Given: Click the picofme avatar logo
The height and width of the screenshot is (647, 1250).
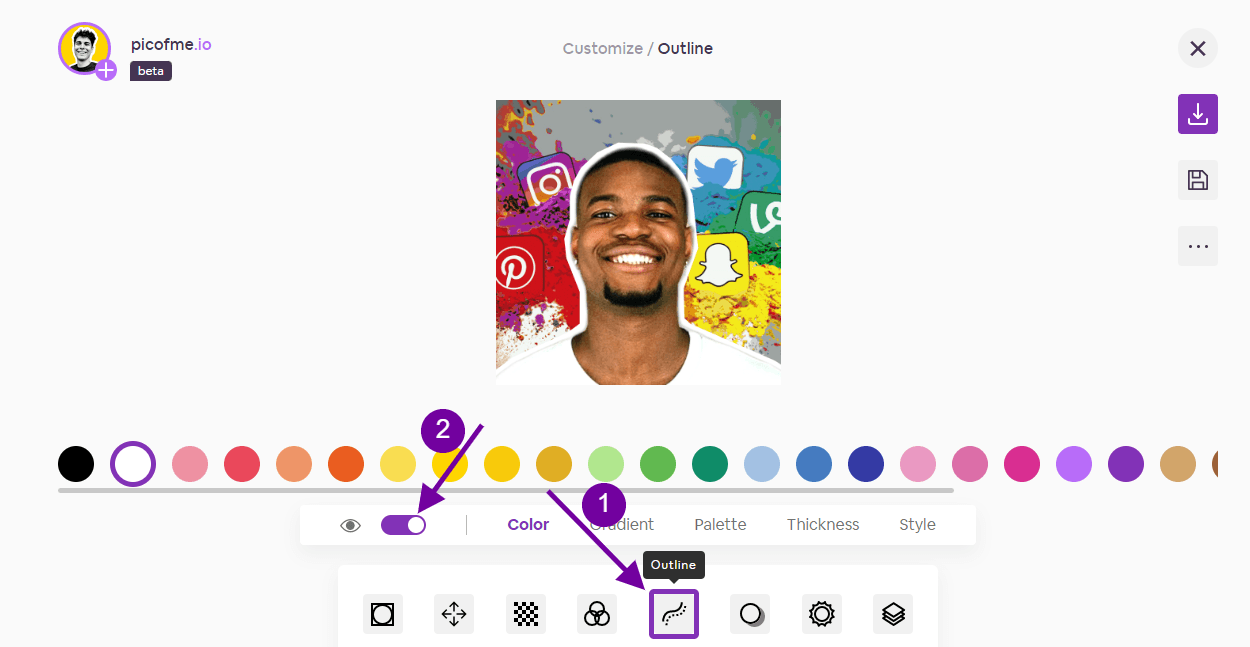Looking at the screenshot, I should (85, 49).
